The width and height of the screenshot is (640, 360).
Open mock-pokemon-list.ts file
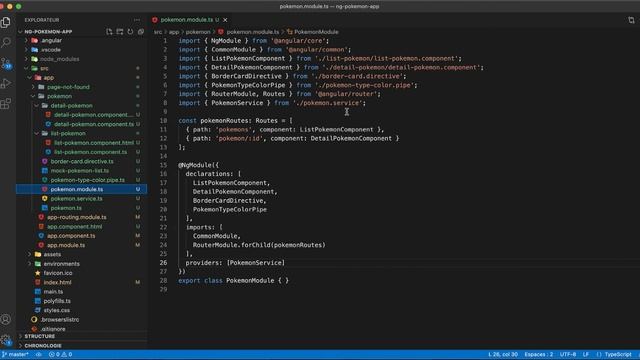(x=80, y=171)
